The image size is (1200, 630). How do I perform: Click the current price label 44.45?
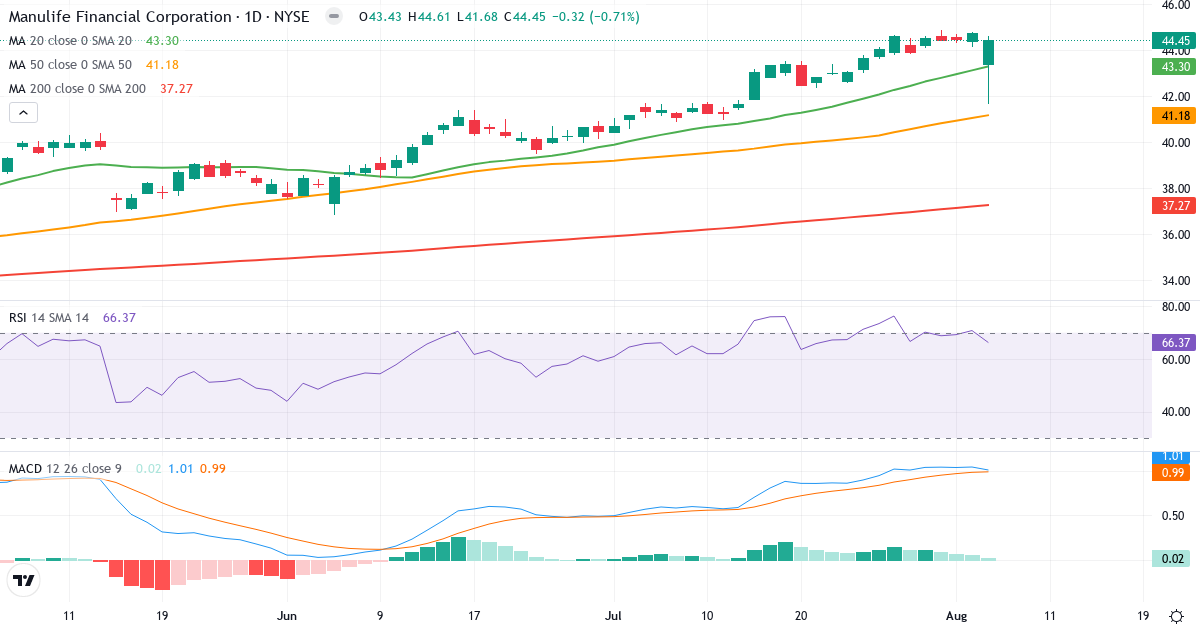pyautogui.click(x=1173, y=41)
